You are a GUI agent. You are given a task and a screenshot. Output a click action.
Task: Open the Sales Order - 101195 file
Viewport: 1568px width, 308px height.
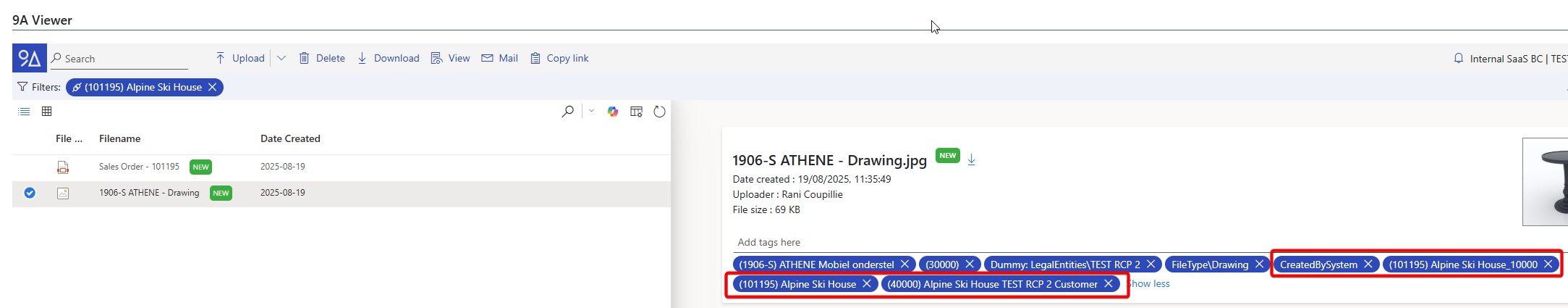(139, 167)
